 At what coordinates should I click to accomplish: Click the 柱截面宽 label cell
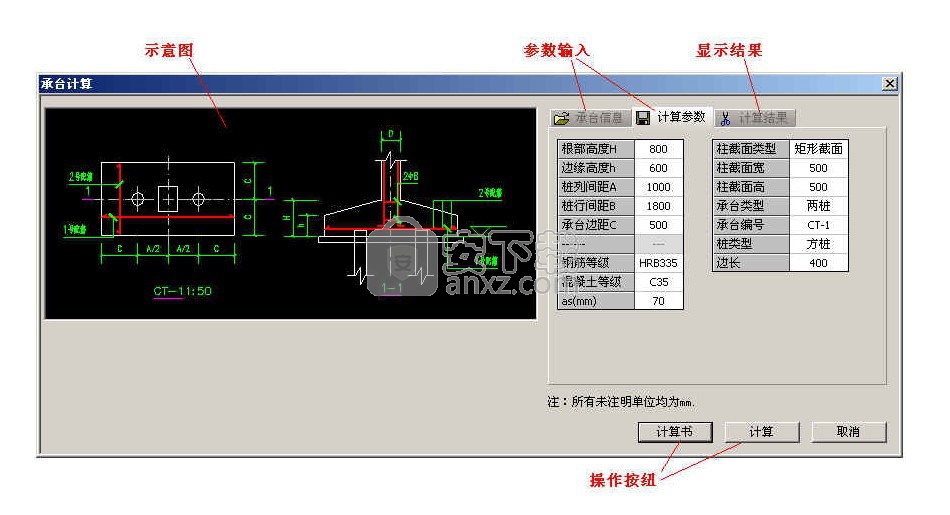pos(751,168)
